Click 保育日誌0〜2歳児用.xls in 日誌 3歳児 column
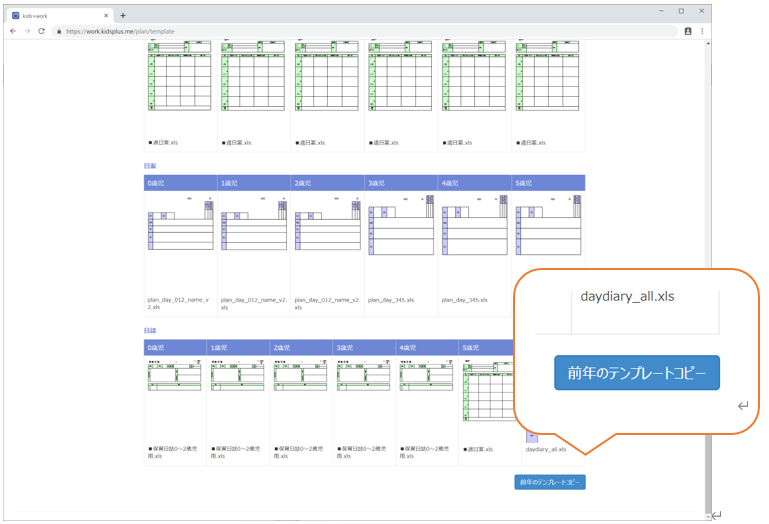The width and height of the screenshot is (769, 524). click(361, 452)
